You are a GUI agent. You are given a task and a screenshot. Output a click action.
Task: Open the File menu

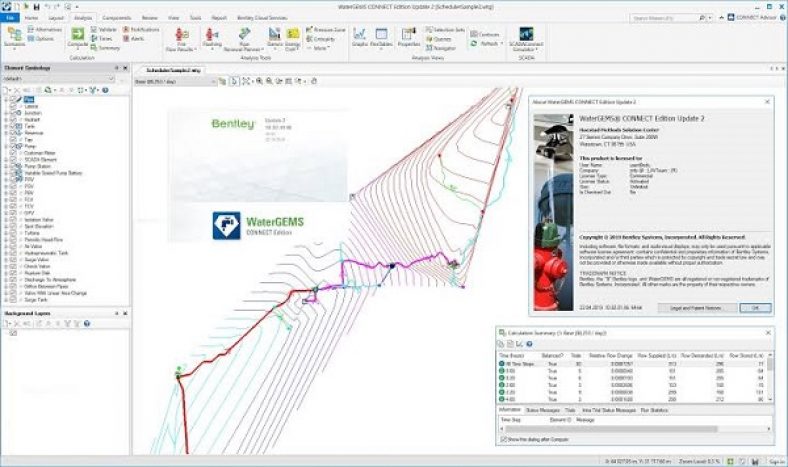tap(10, 18)
